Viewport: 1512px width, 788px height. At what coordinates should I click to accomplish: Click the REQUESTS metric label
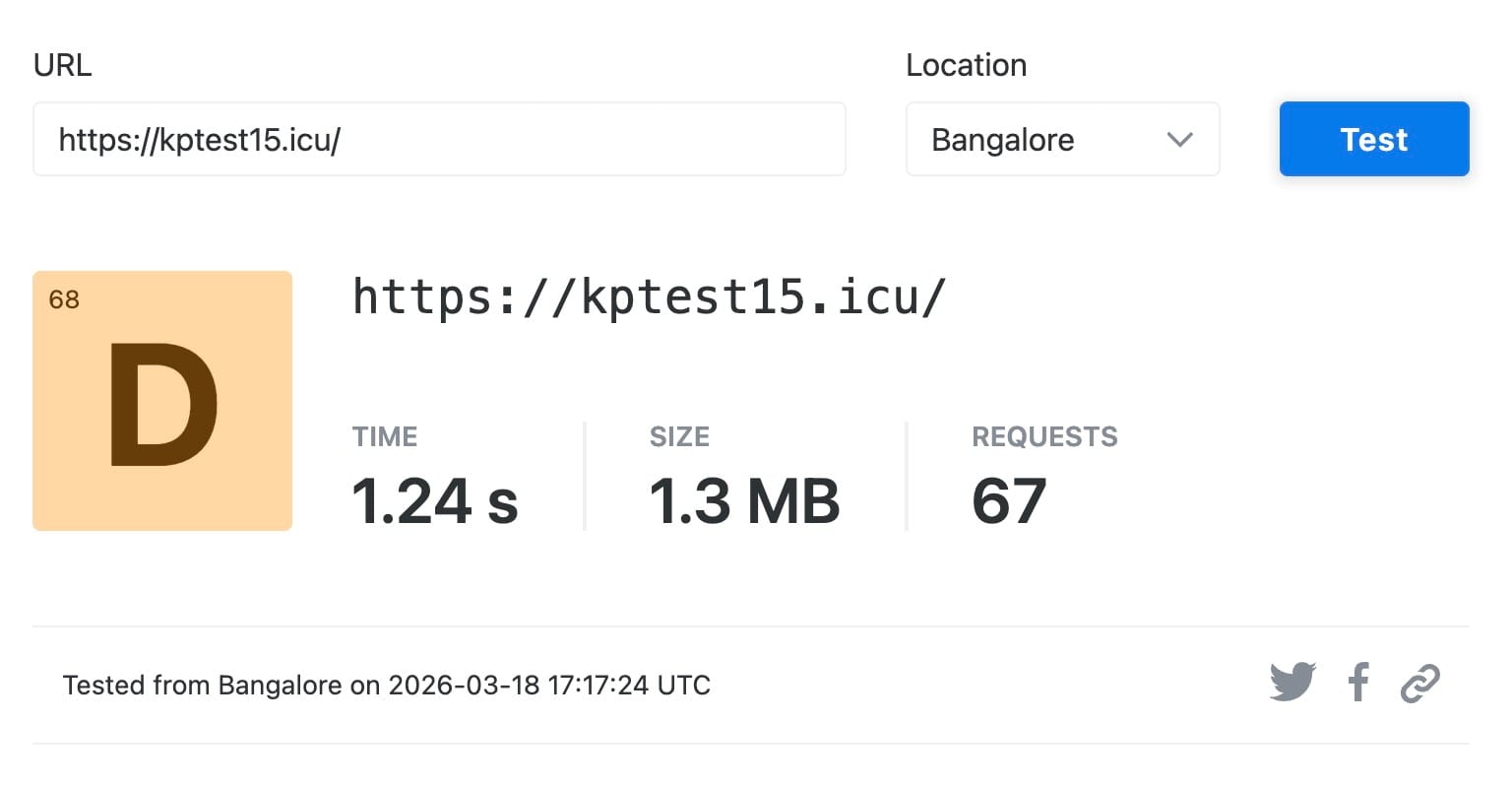click(x=1044, y=436)
